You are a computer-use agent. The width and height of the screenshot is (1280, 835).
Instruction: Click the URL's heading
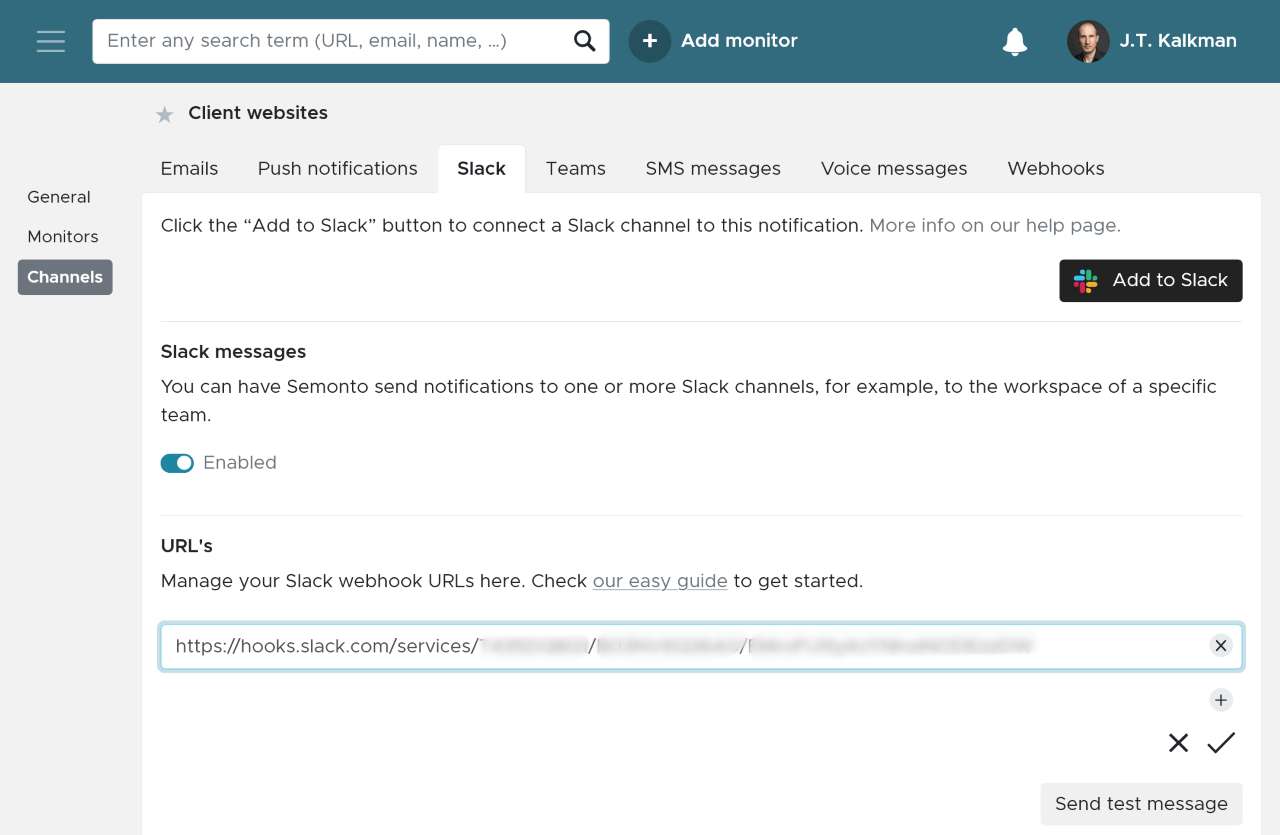[187, 546]
